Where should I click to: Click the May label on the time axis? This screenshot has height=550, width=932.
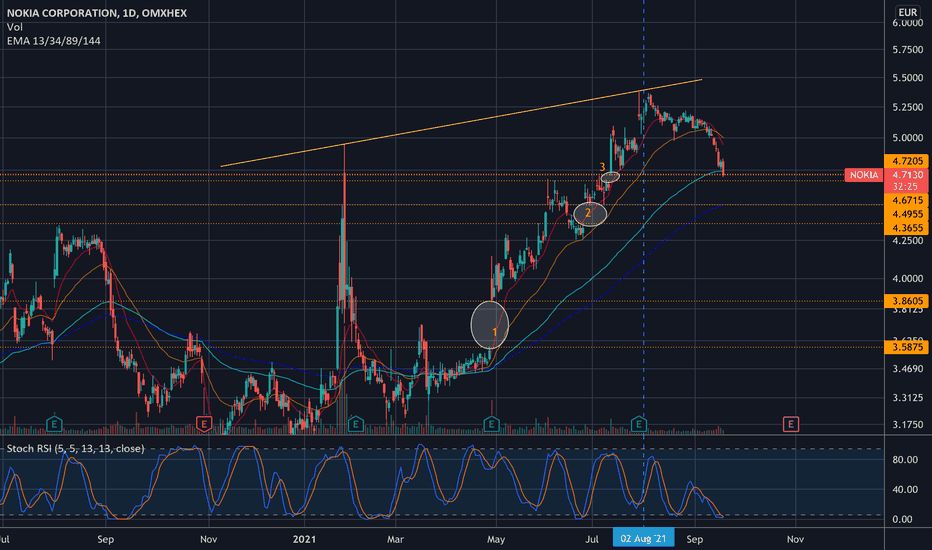coord(496,539)
